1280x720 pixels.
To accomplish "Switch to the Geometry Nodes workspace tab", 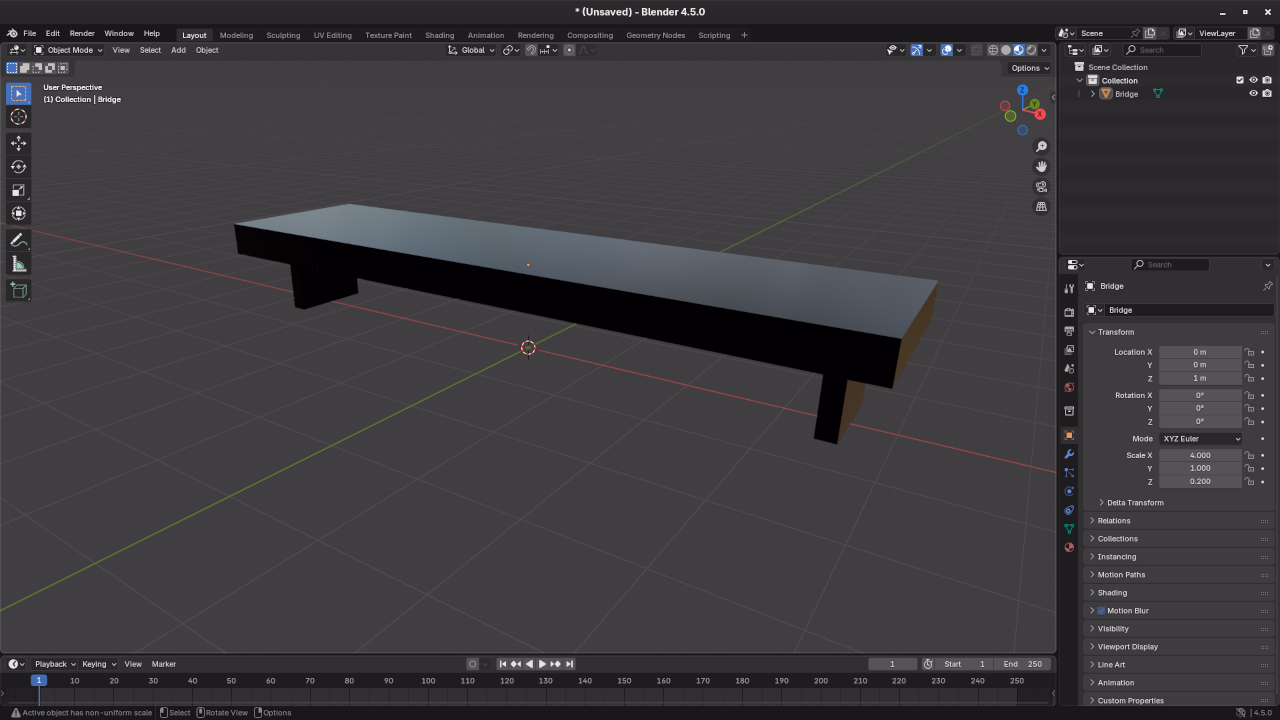I will pos(656,35).
